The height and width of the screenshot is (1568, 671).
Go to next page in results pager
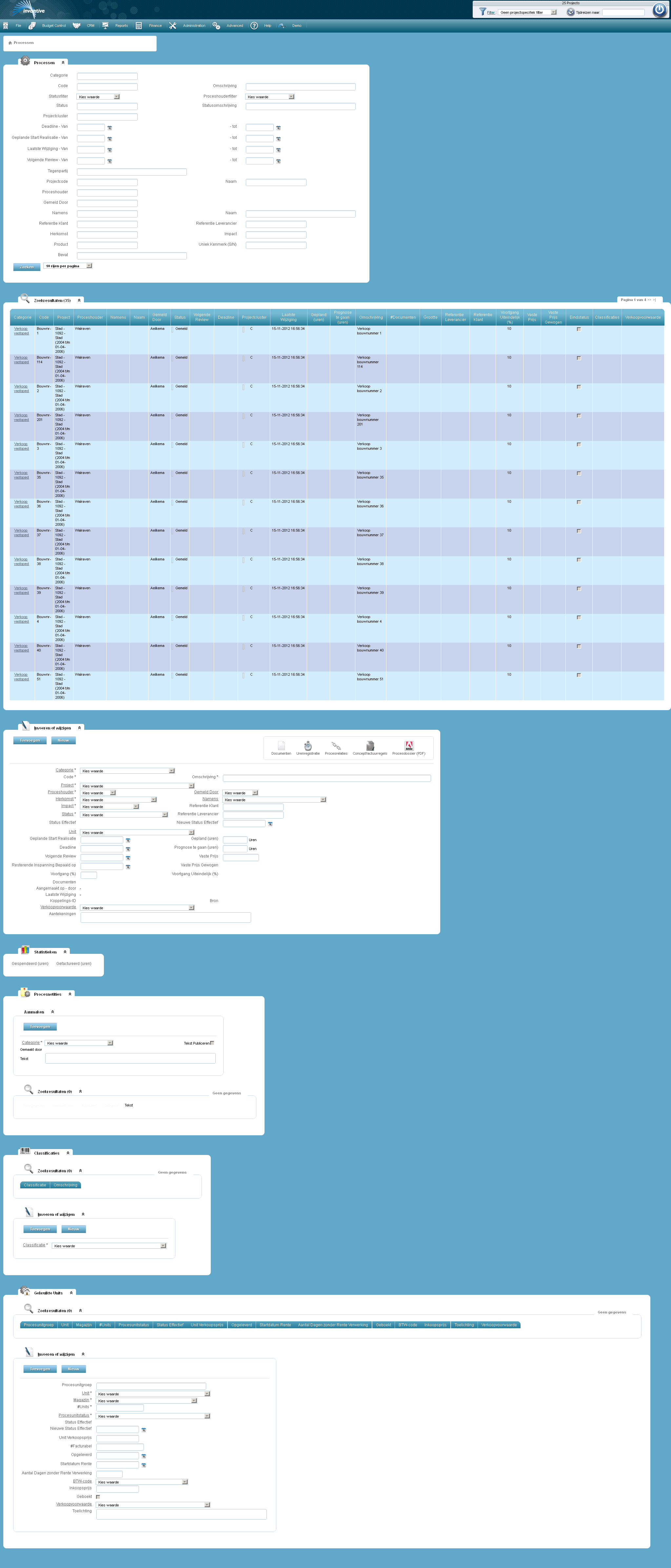[650, 300]
